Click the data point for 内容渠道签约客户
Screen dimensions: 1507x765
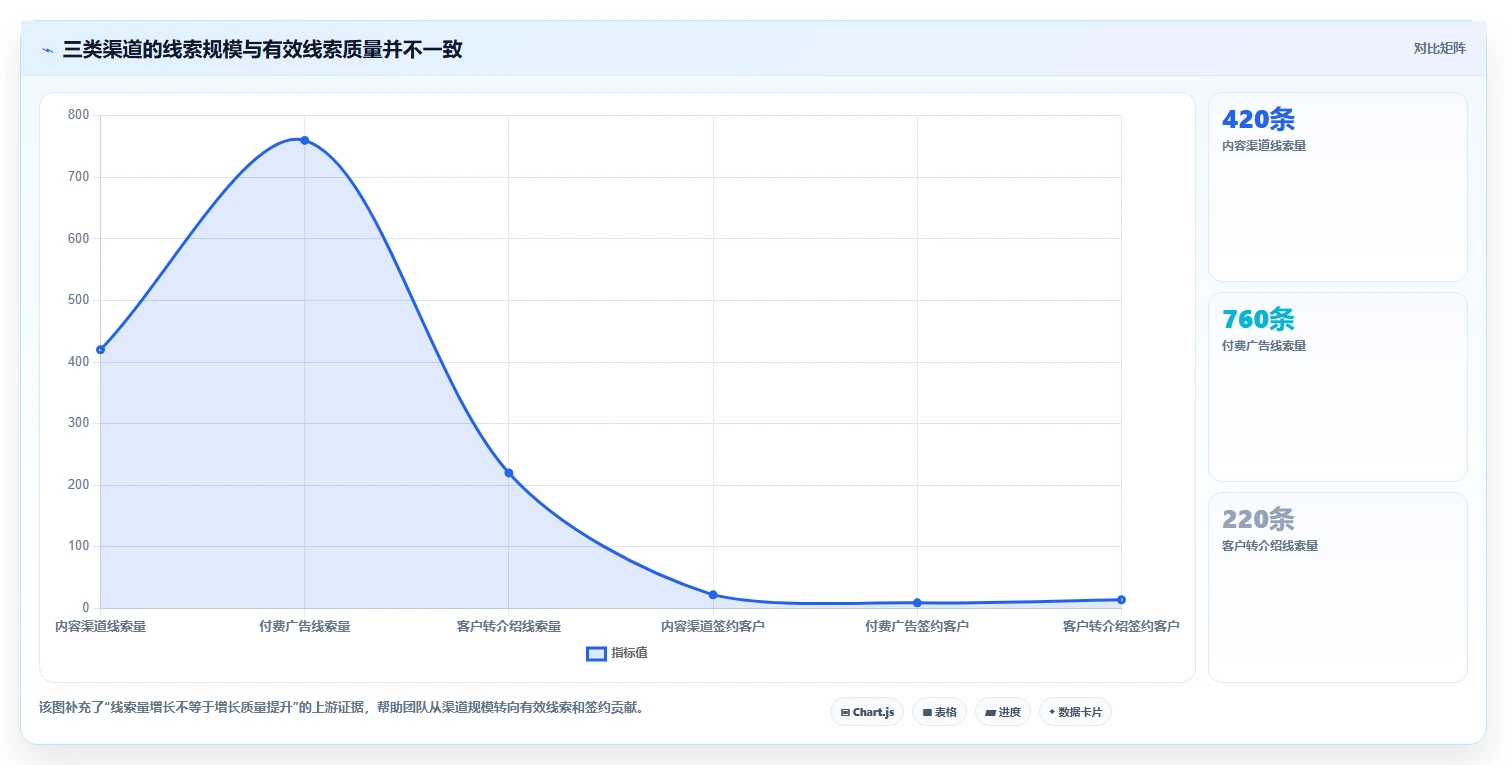(713, 594)
